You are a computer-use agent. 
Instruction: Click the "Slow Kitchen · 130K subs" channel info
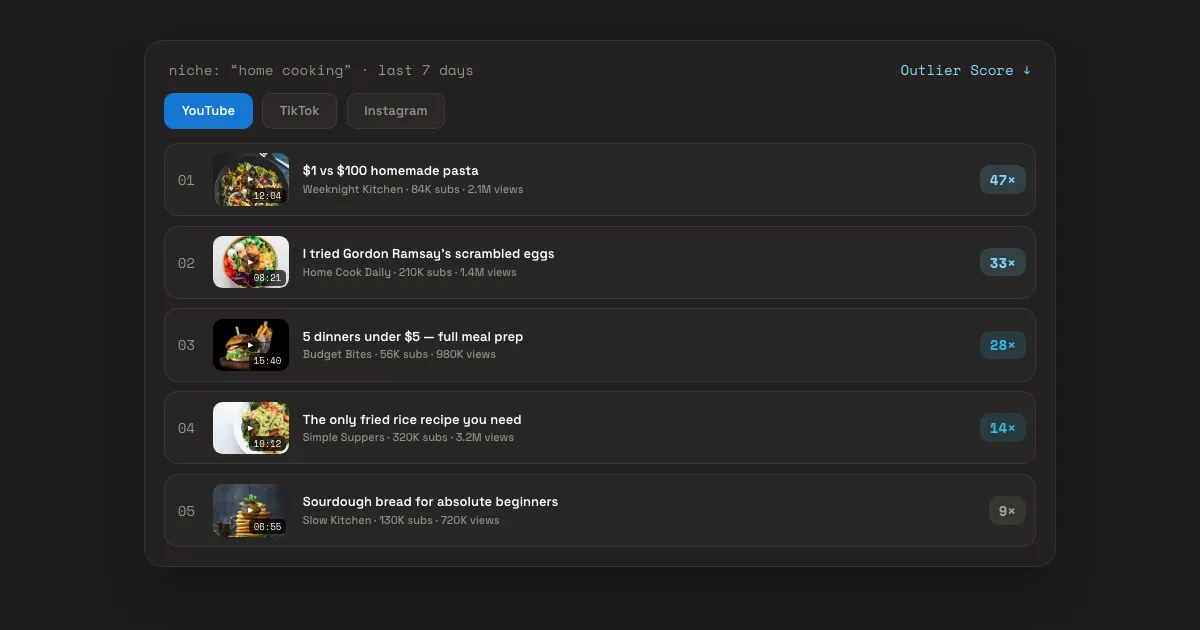pos(368,520)
